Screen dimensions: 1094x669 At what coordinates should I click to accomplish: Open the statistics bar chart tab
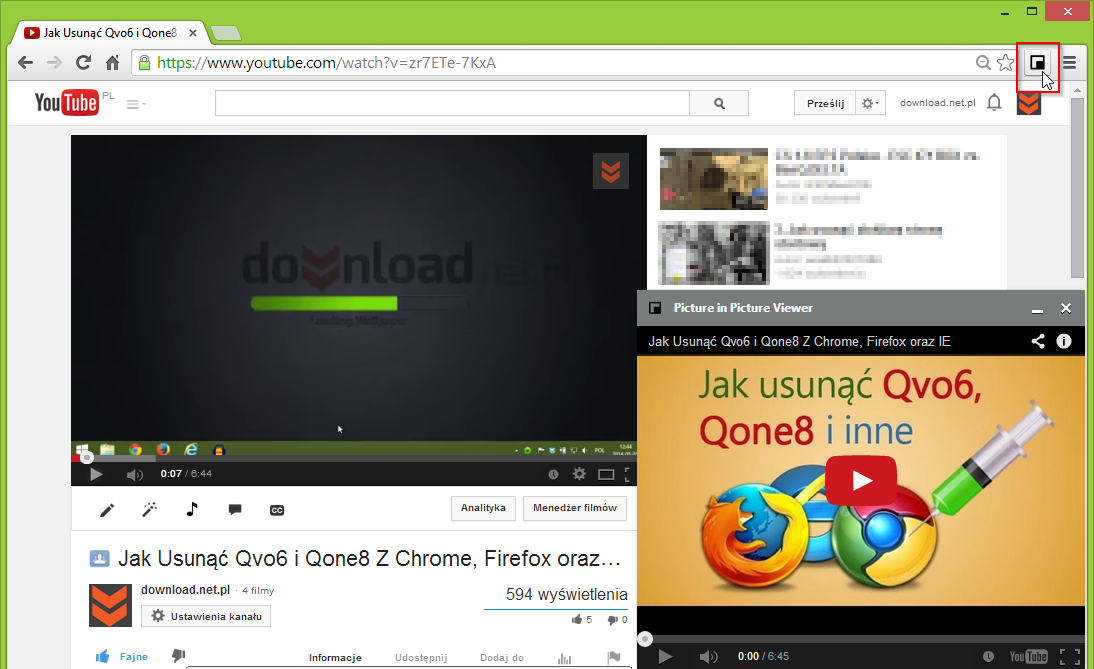(564, 658)
